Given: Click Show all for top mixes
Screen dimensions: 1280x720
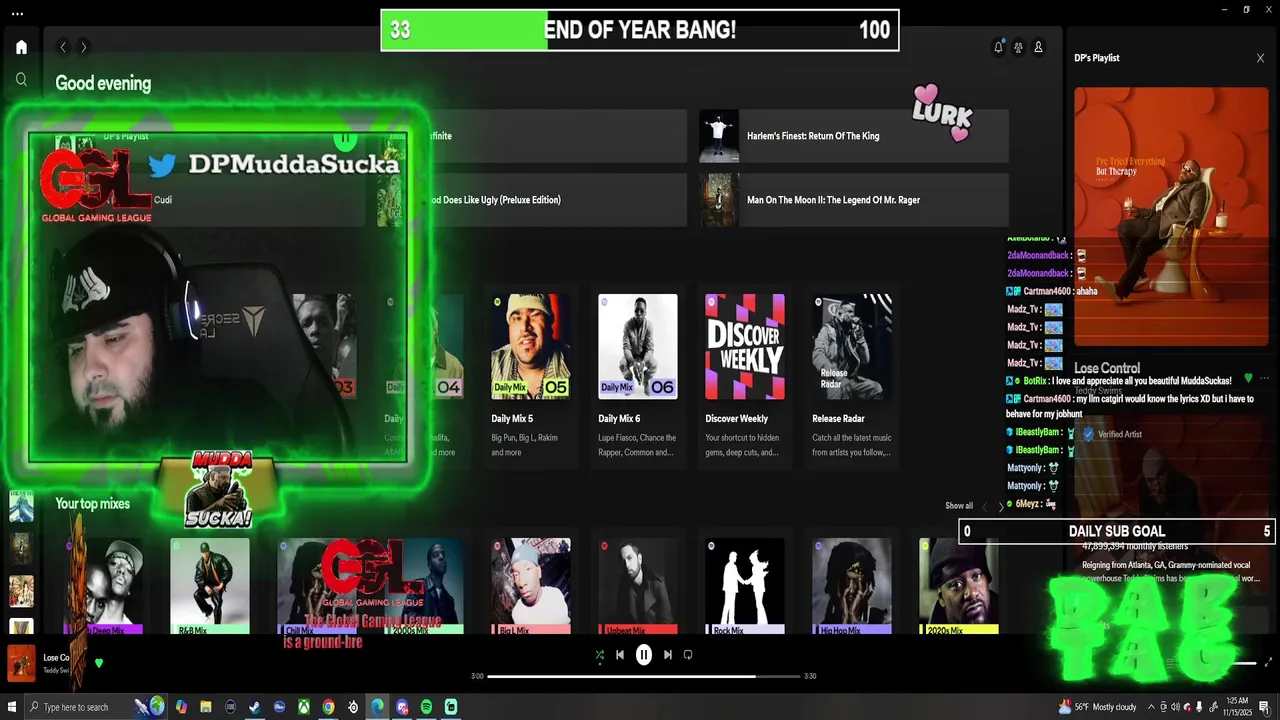Looking at the screenshot, I should 959,506.
